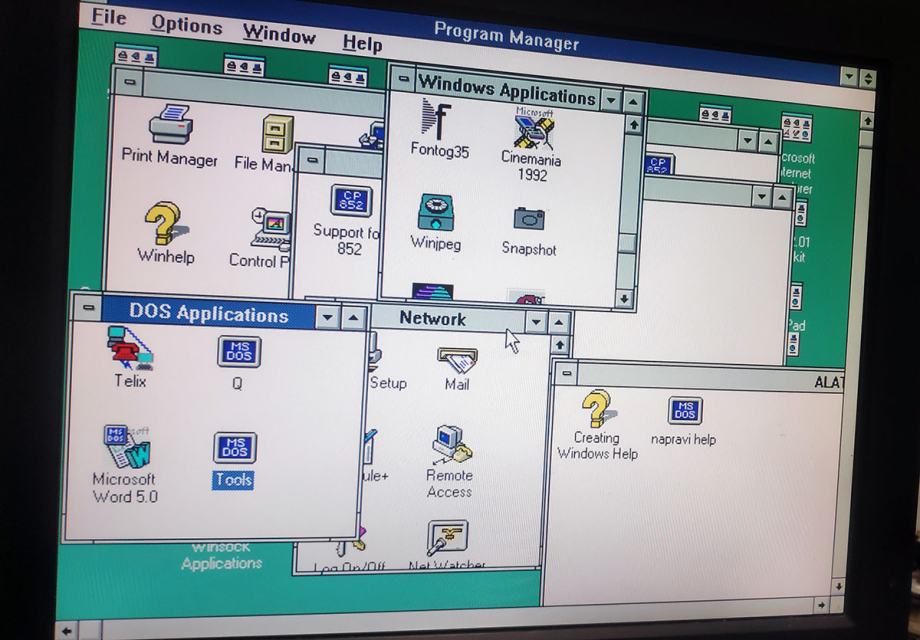Run the napravi help MS-DOS icon

(686, 410)
